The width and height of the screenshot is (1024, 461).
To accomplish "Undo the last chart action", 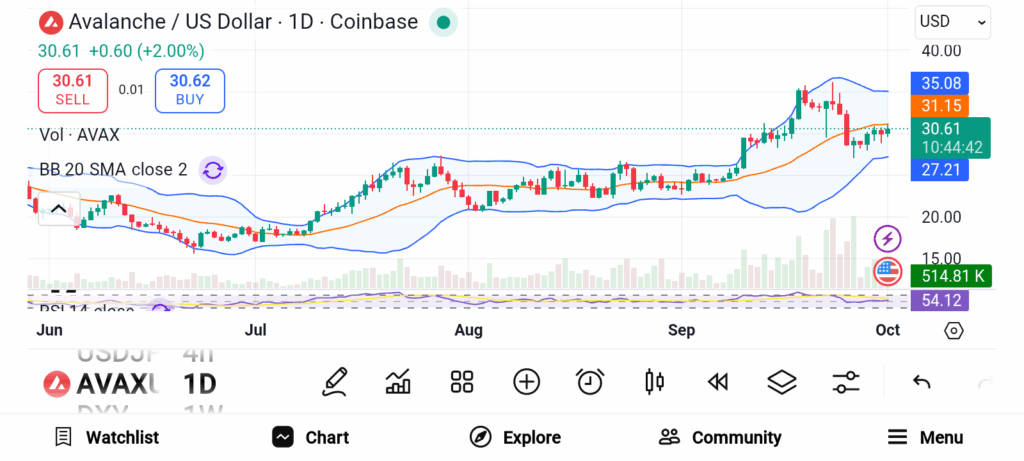I will click(x=922, y=382).
